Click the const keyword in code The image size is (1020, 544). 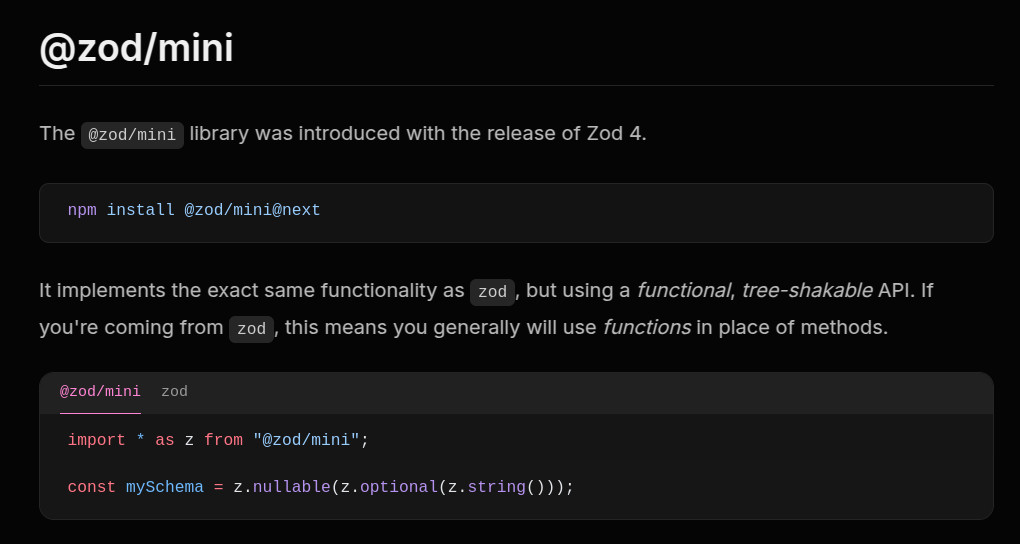coord(92,487)
